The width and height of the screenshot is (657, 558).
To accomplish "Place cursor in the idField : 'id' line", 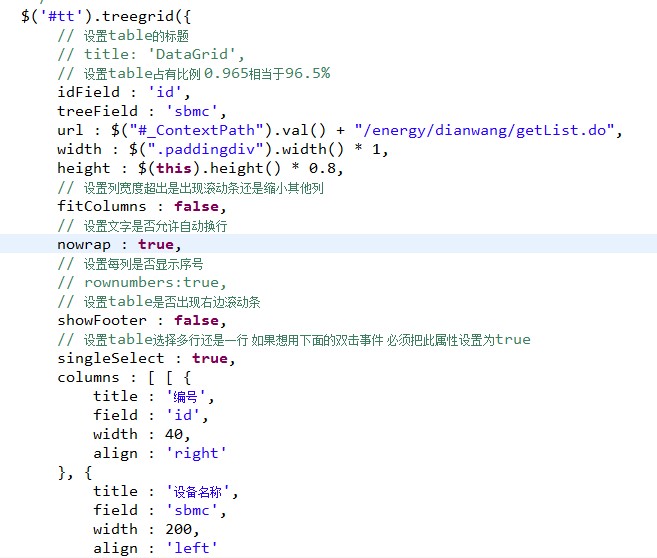I will (x=124, y=92).
